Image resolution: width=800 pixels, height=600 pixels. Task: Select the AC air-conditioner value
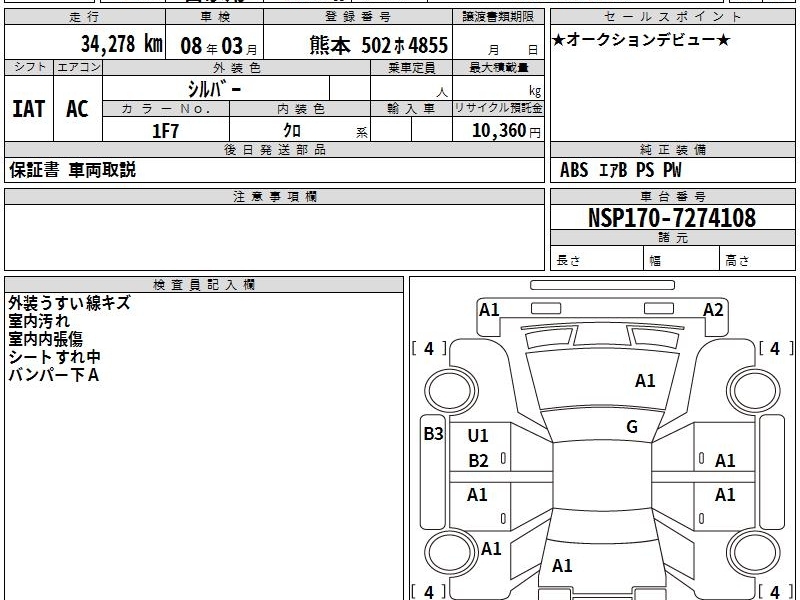pyautogui.click(x=78, y=109)
